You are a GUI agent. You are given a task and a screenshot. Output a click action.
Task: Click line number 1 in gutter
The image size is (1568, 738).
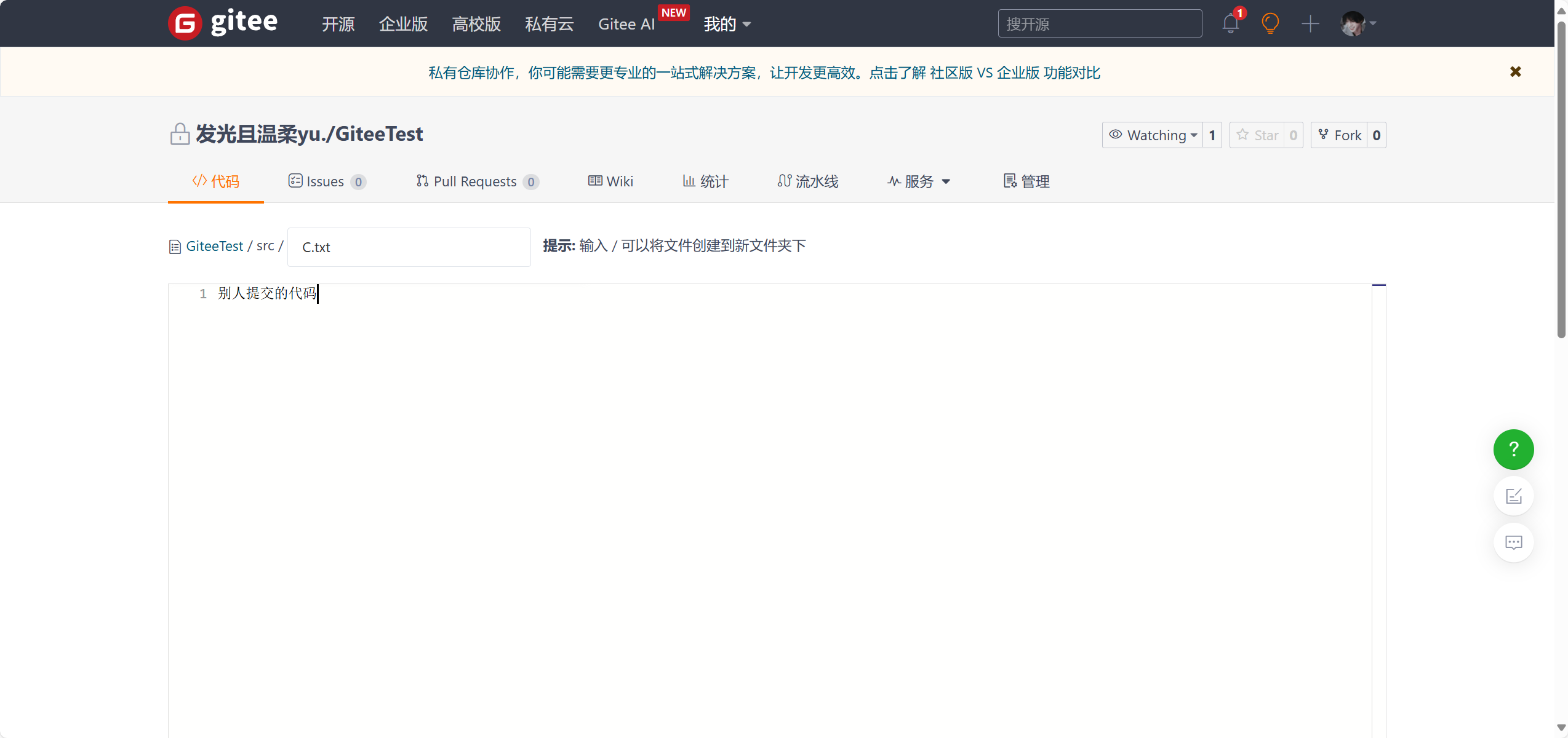(x=203, y=294)
